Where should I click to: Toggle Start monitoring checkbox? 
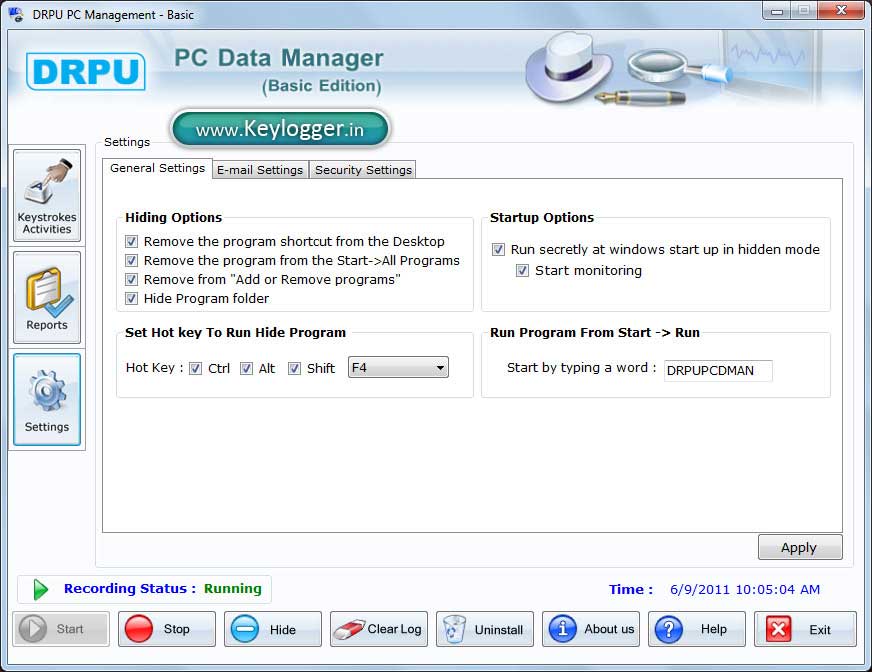tap(522, 270)
